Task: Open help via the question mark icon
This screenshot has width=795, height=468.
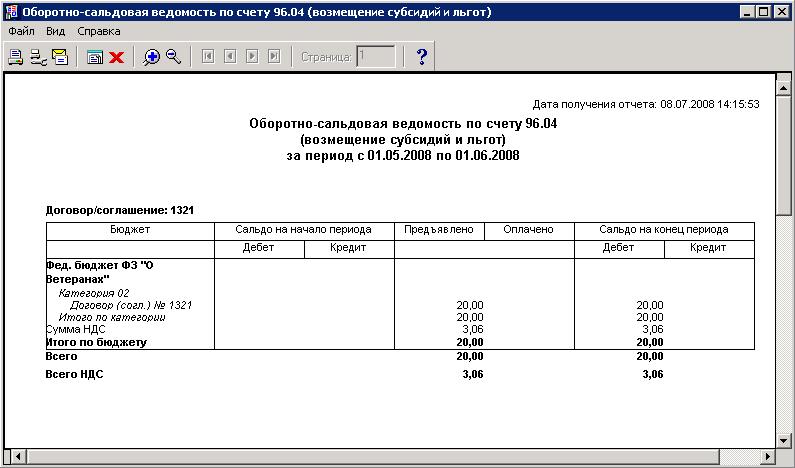Action: [x=421, y=57]
